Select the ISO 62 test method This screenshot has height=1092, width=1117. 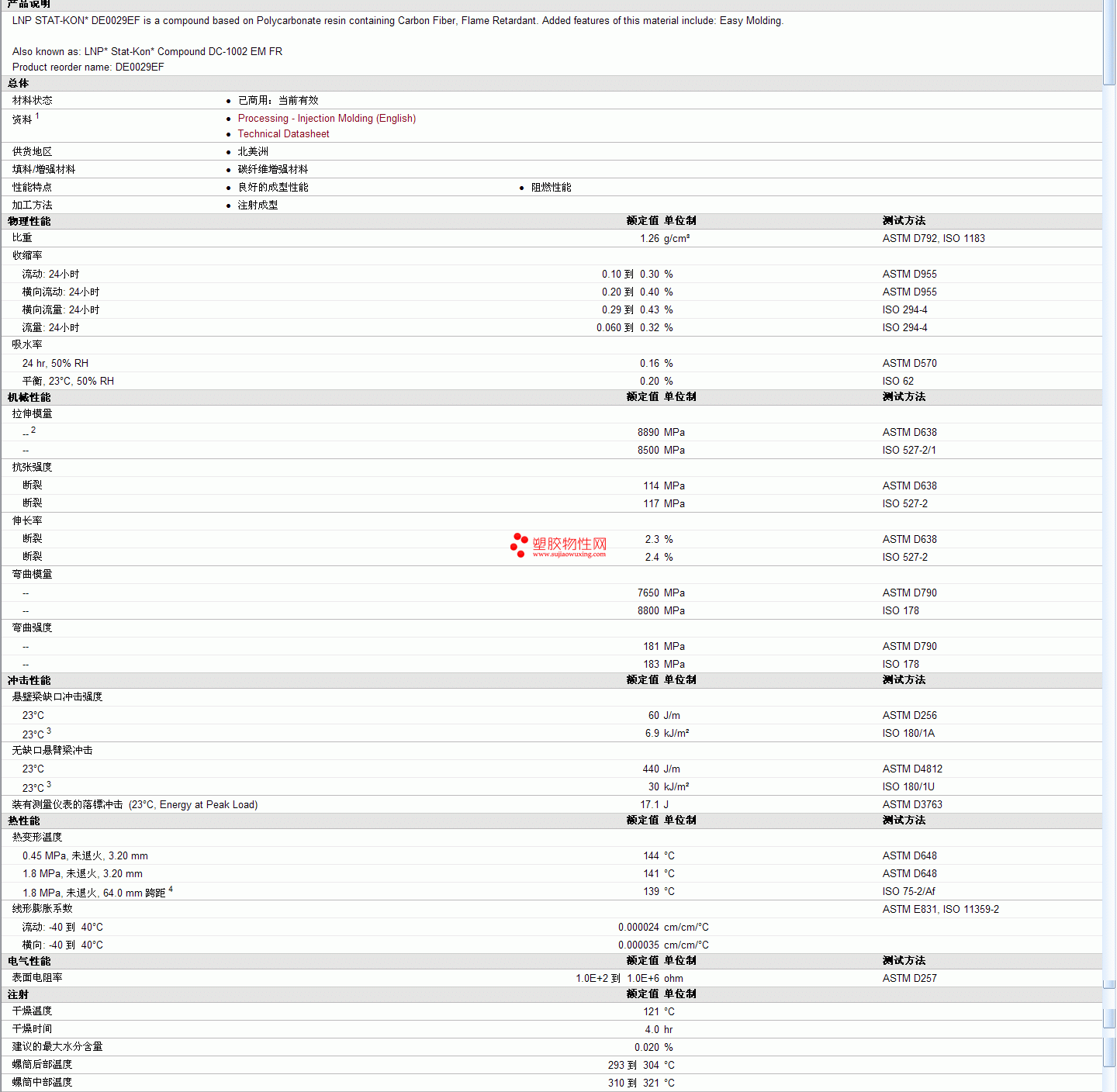(x=898, y=382)
